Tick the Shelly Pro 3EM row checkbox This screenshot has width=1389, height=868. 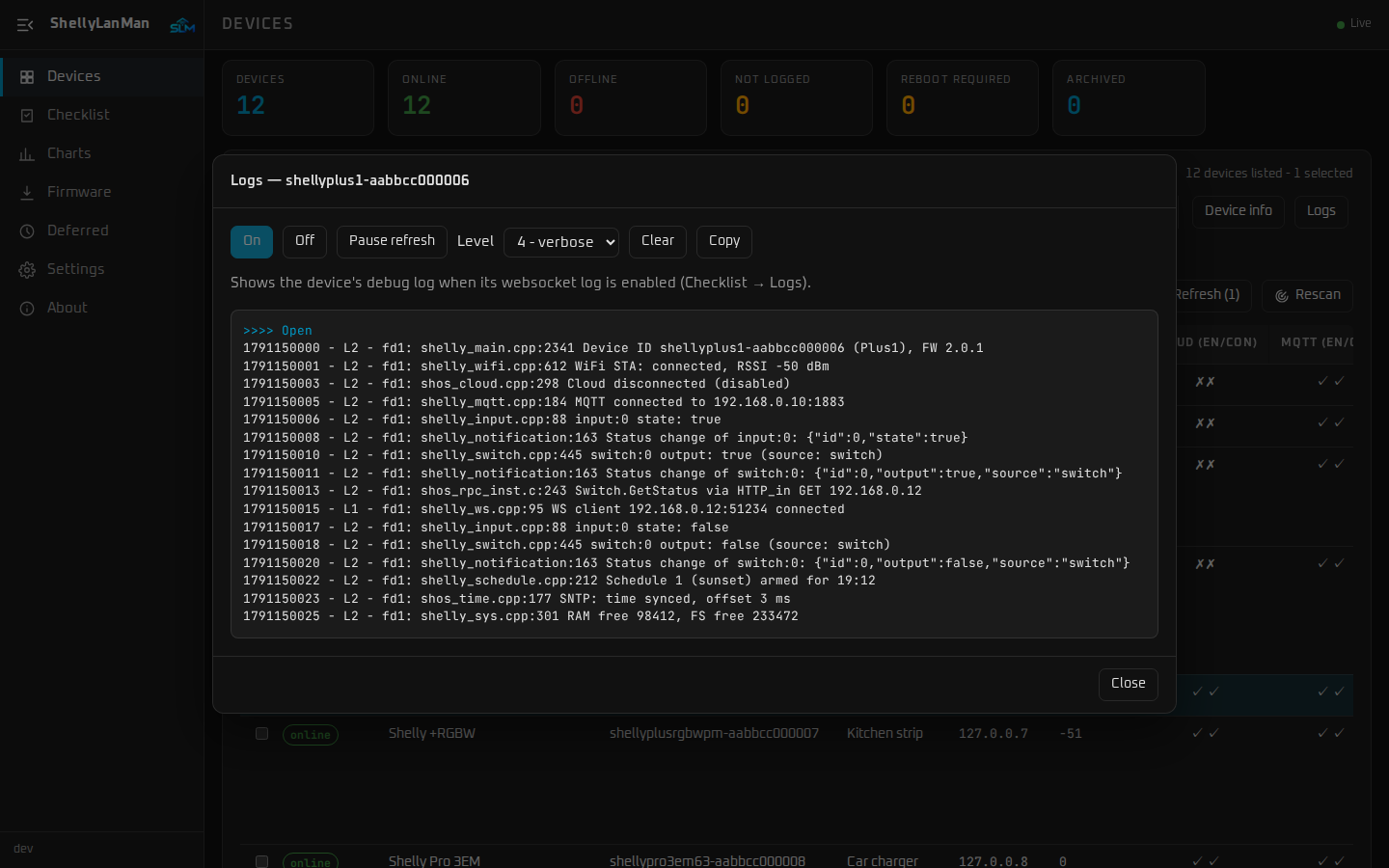261,861
